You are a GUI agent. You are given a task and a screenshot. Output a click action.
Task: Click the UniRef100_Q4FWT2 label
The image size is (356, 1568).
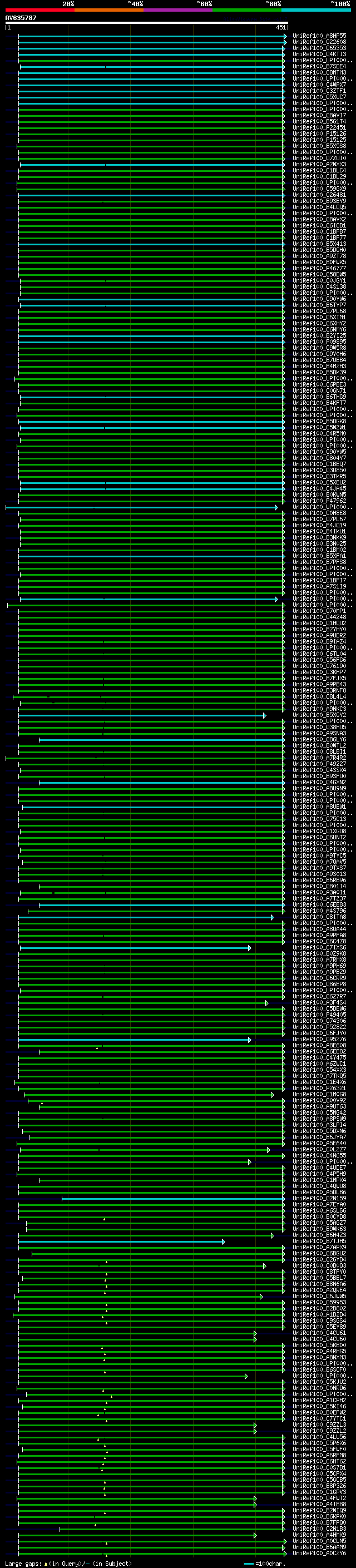coord(319,1498)
